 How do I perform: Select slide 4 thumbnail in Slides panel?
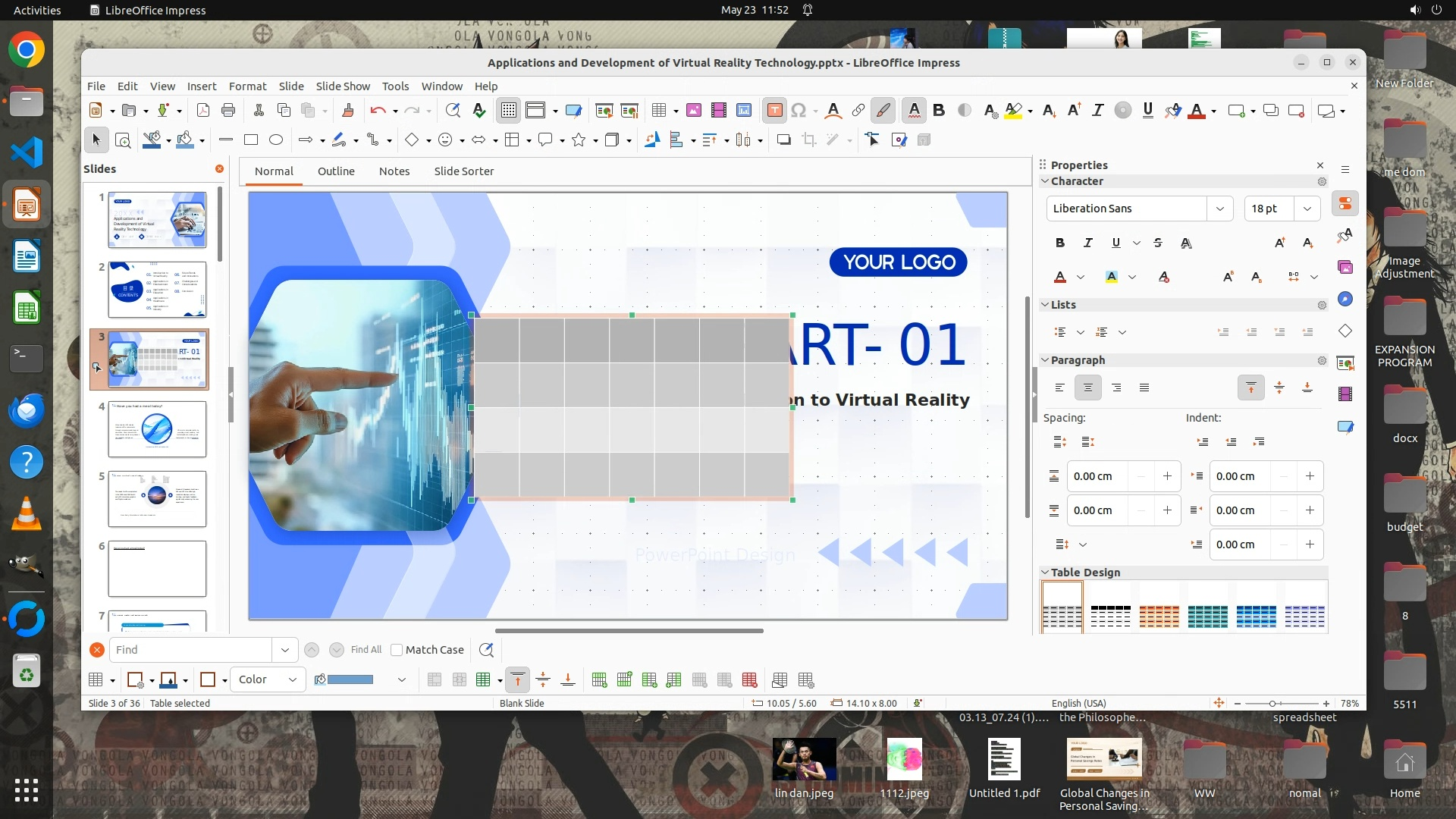pos(157,429)
